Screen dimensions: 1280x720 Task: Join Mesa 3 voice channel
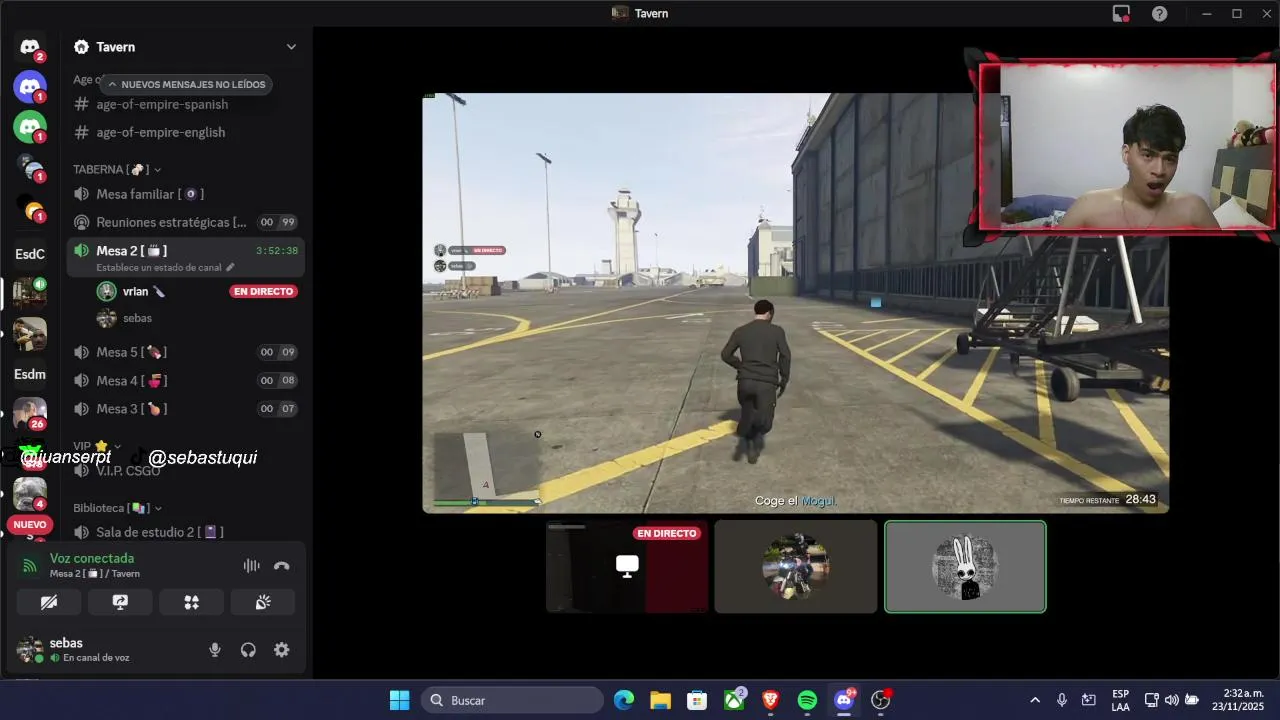pos(186,408)
